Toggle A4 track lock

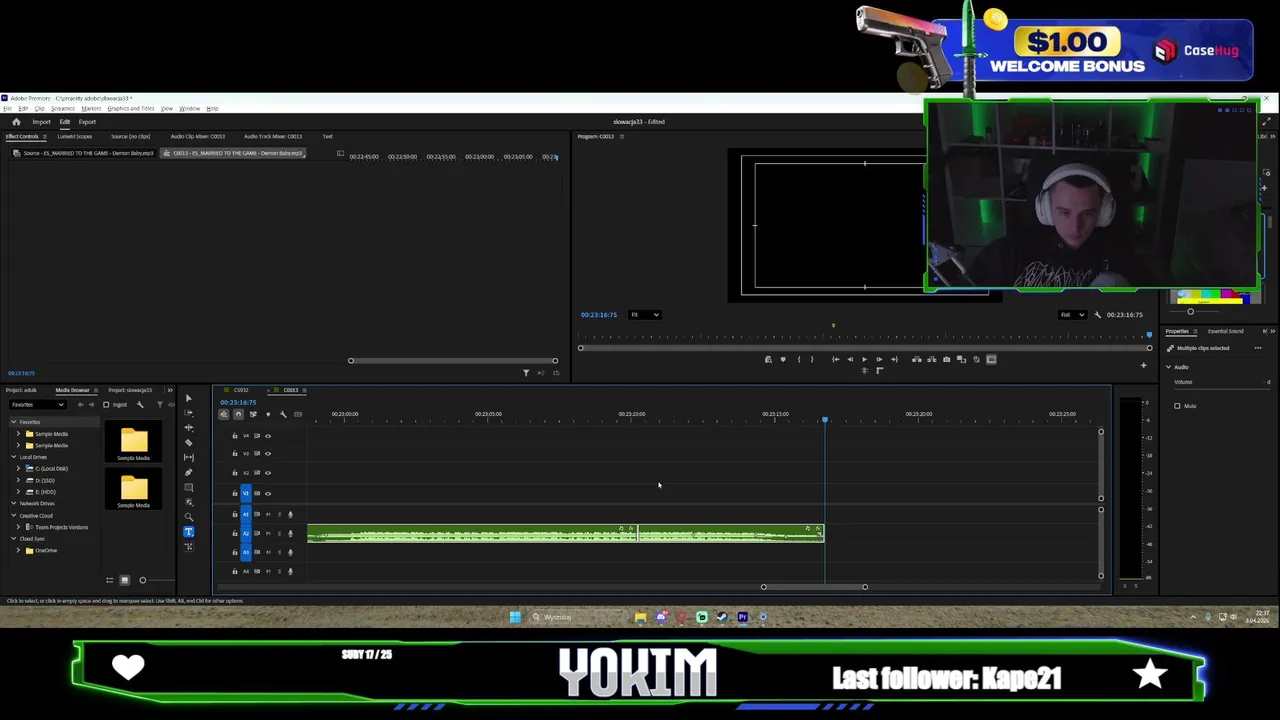(235, 571)
